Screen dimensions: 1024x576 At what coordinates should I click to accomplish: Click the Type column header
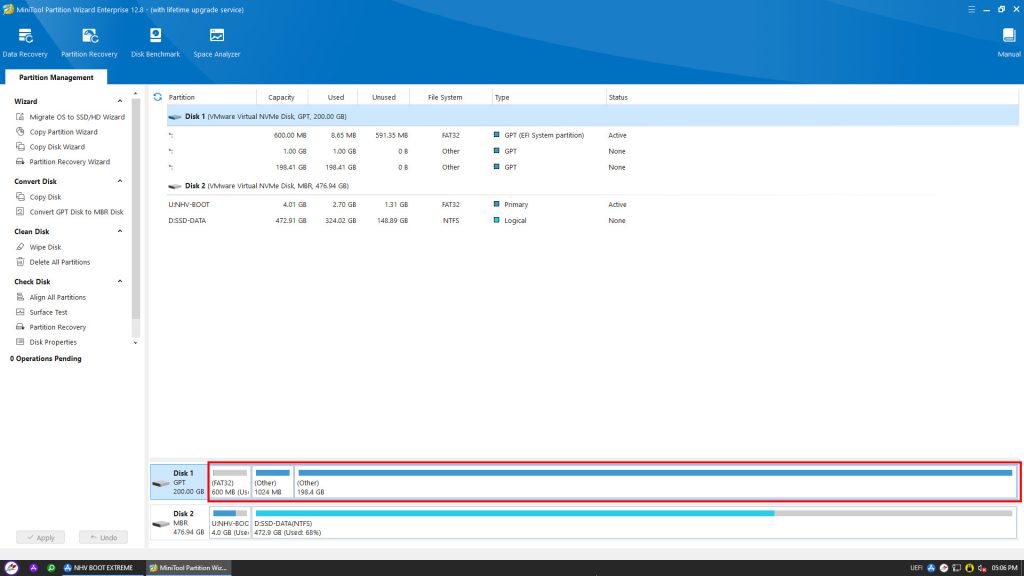[x=549, y=97]
